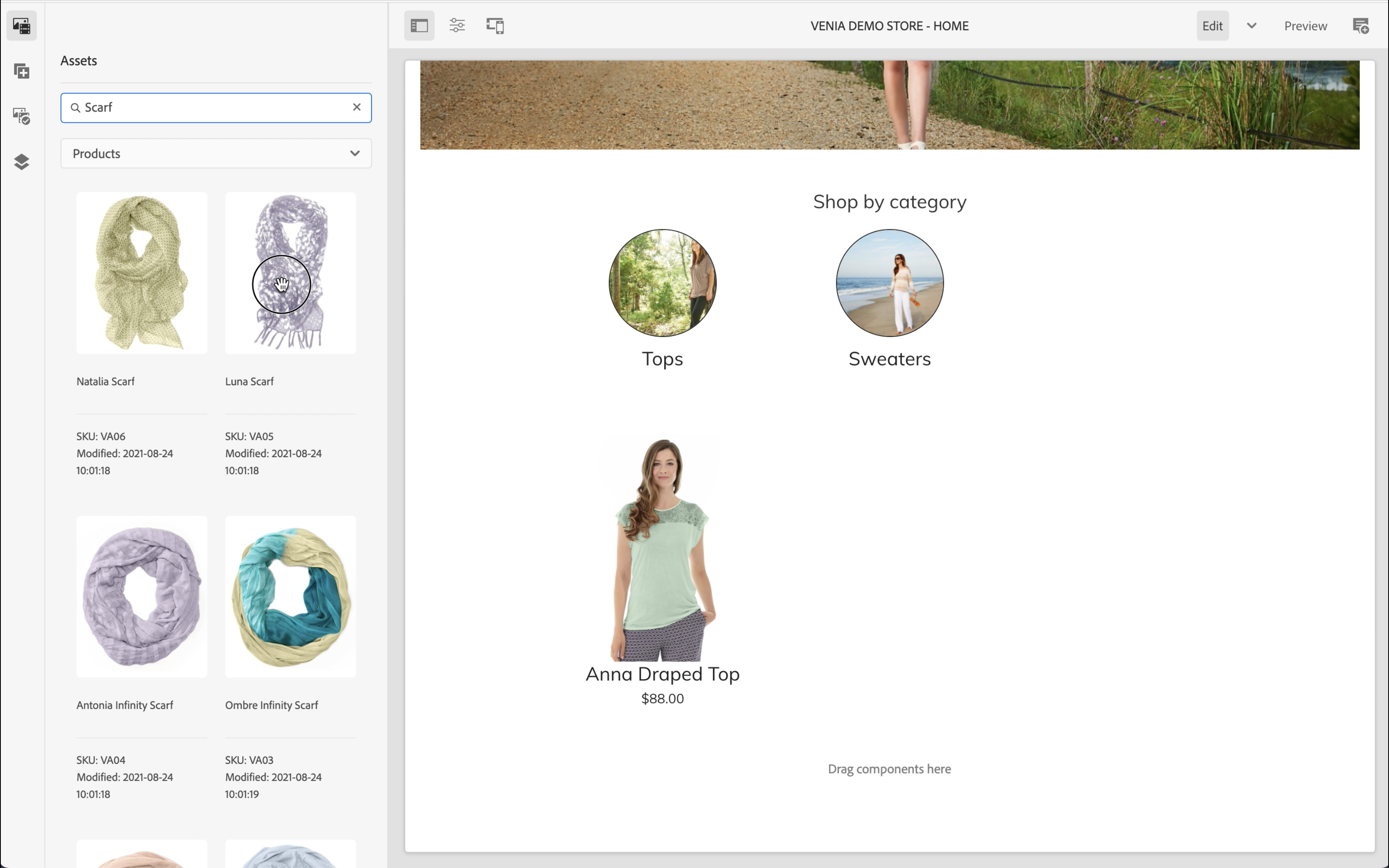Open the Associated Content panel tab
1389x868 pixels.
coord(22,116)
